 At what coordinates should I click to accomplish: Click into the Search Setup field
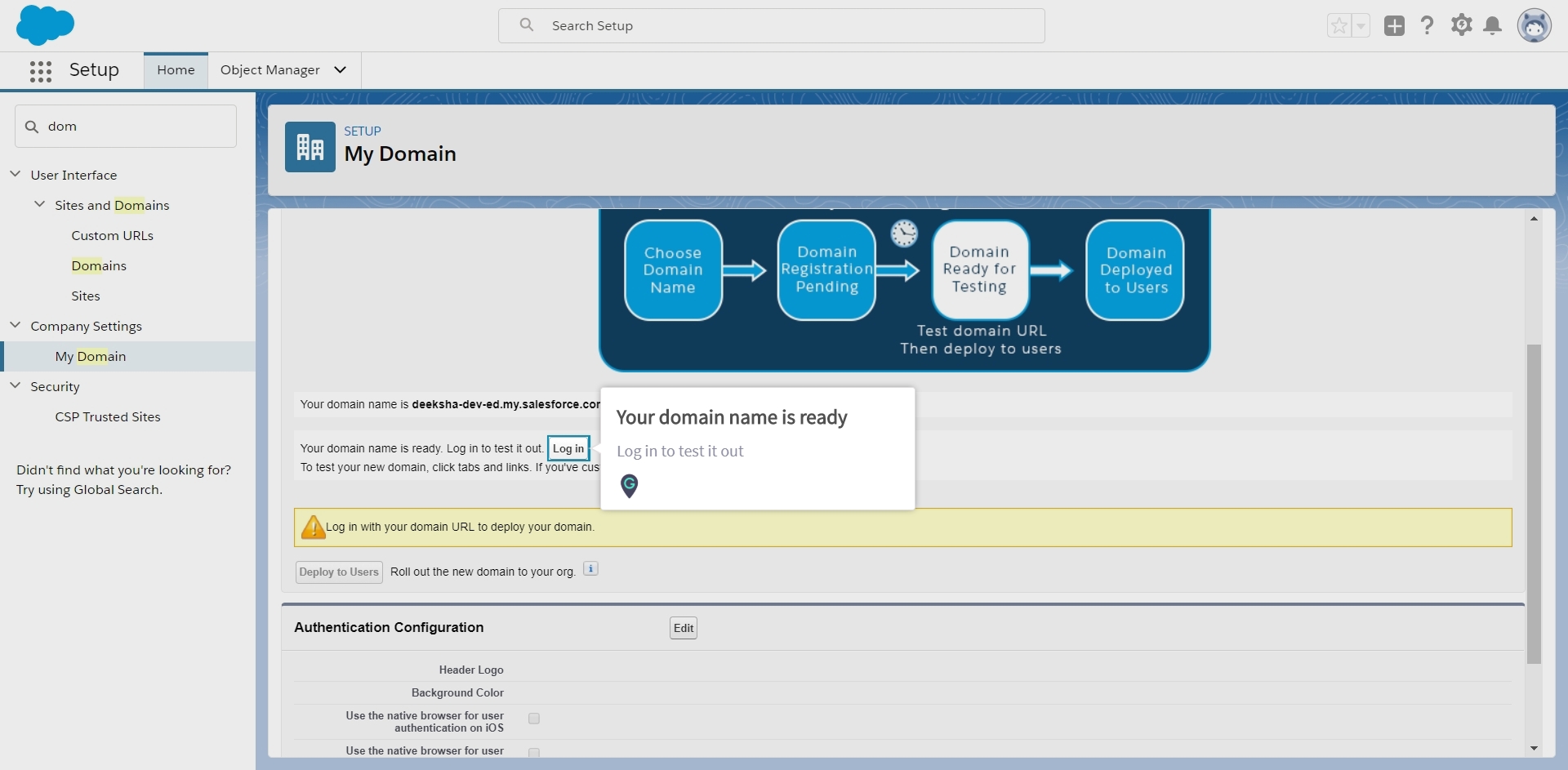coord(772,25)
